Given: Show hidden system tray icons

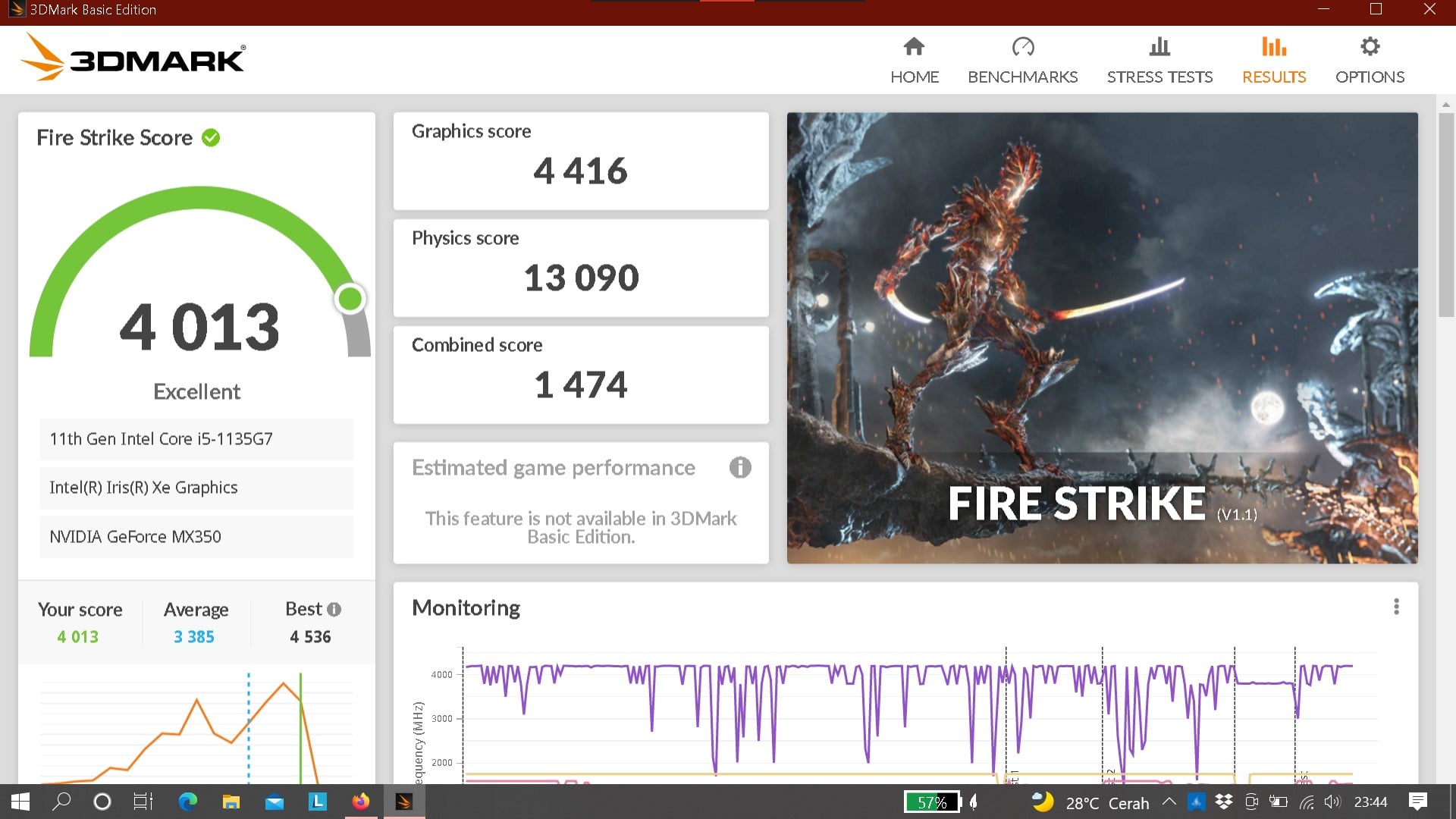Looking at the screenshot, I should coord(1169,802).
